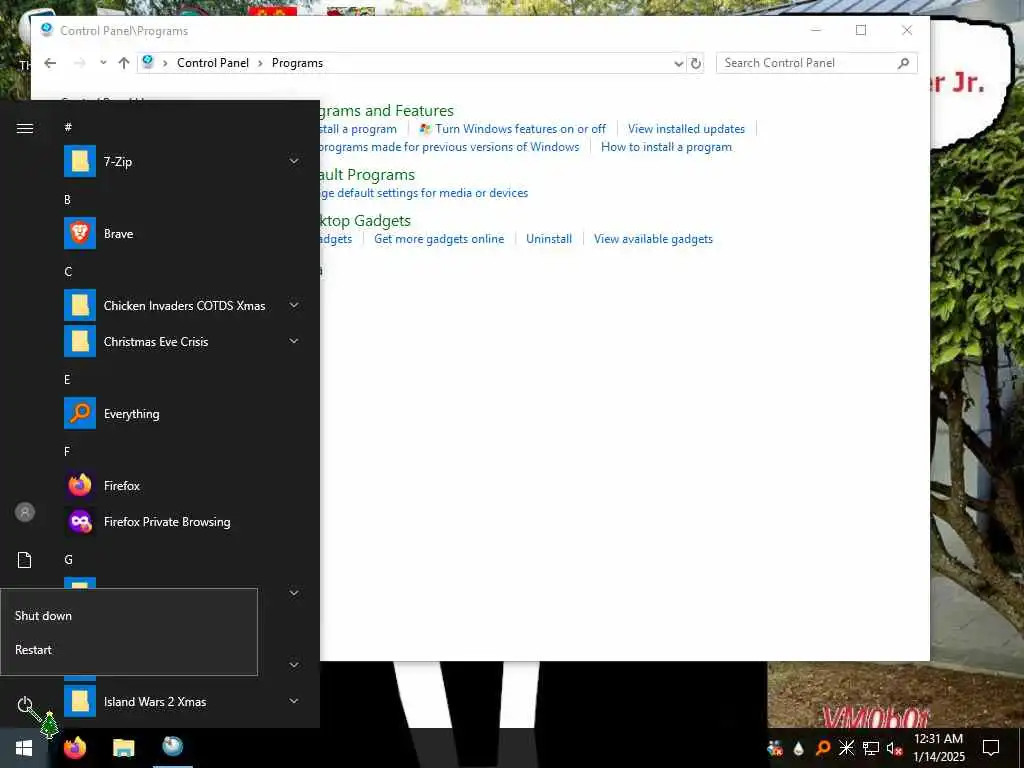The width and height of the screenshot is (1024, 768).
Task: Expand Christmas Eve Crisis chevron
Action: 294,341
